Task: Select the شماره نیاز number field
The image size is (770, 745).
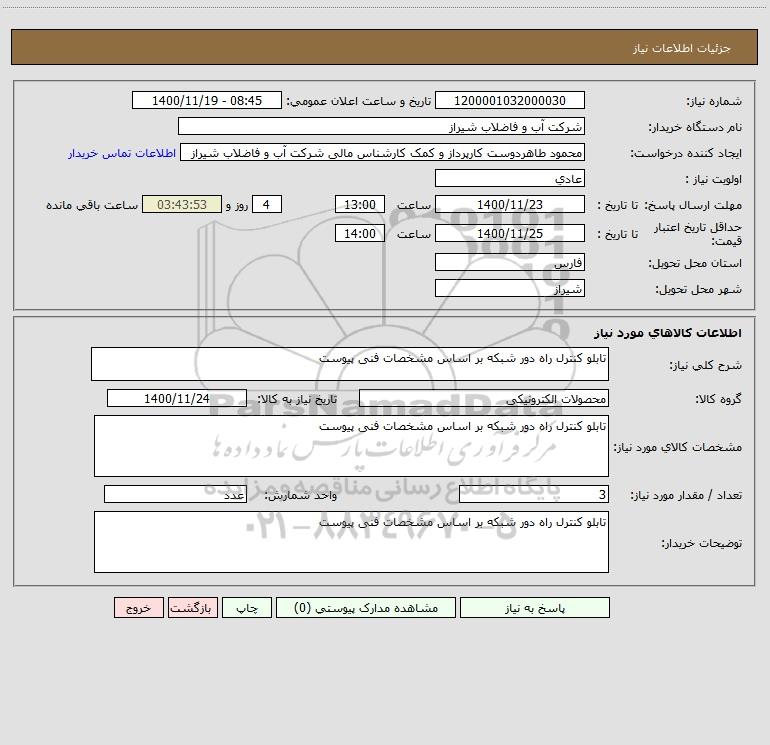Action: click(510, 100)
